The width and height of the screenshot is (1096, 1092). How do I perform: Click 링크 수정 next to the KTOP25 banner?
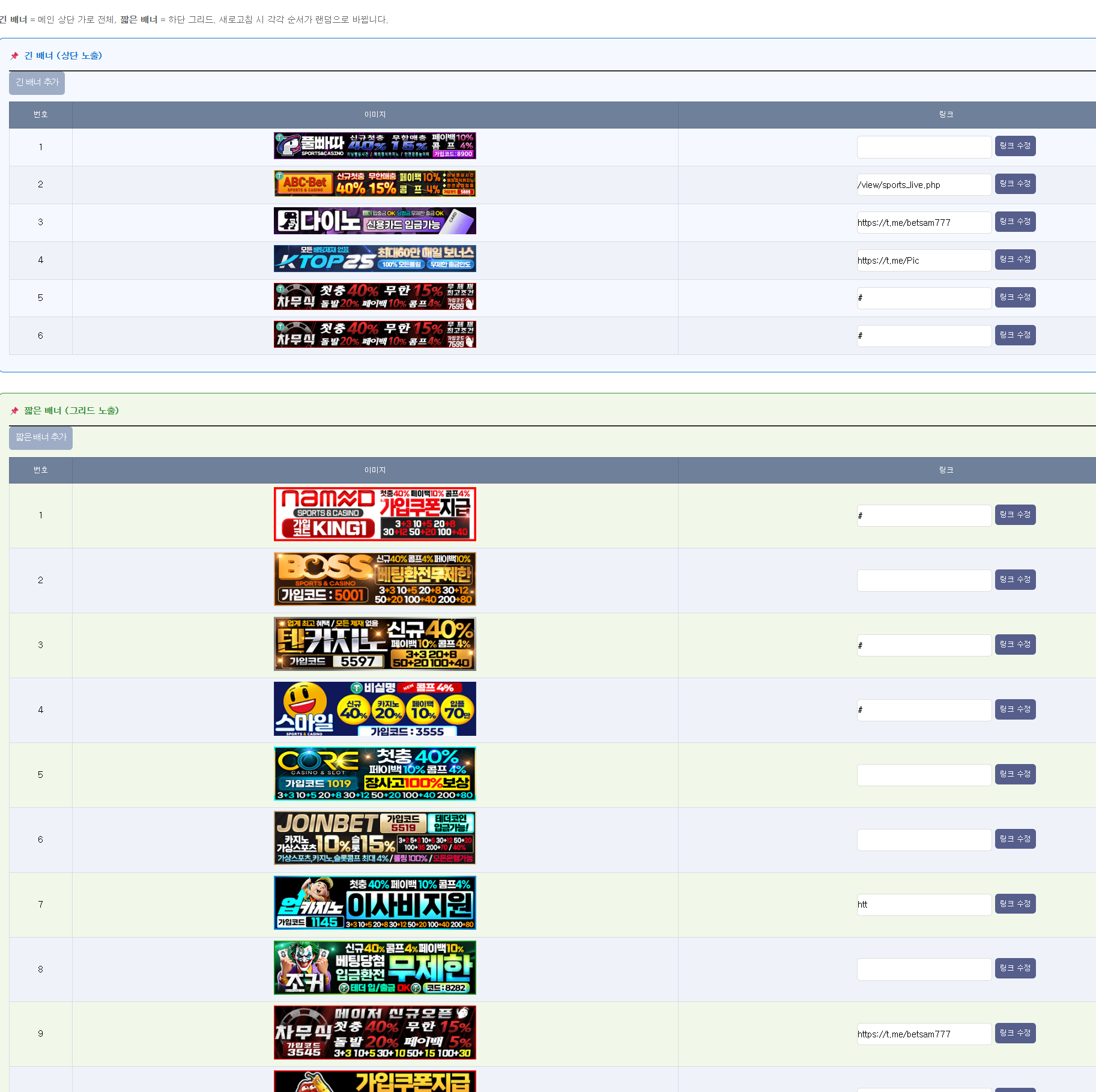1015,259
